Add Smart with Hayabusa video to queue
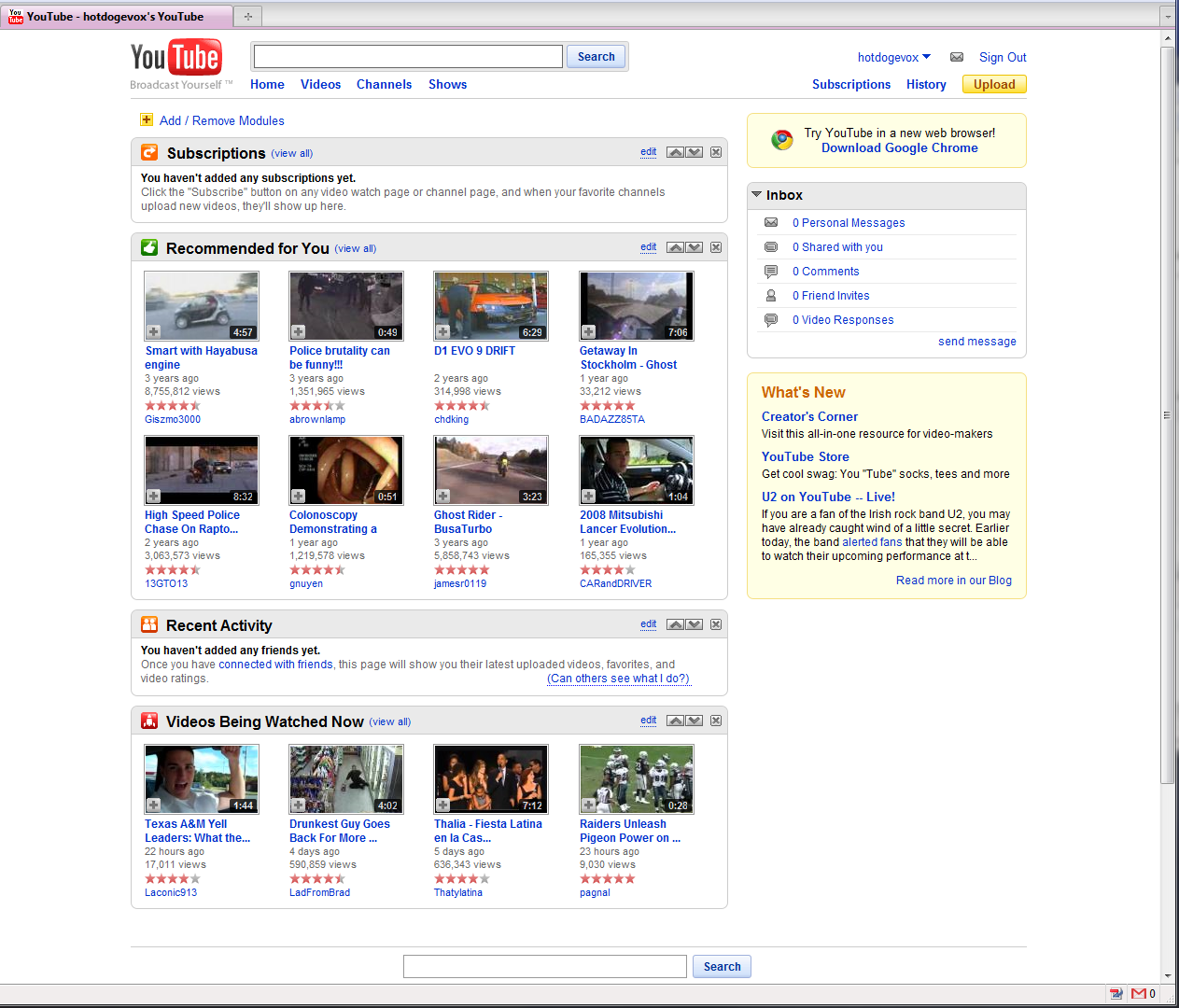 click(154, 332)
